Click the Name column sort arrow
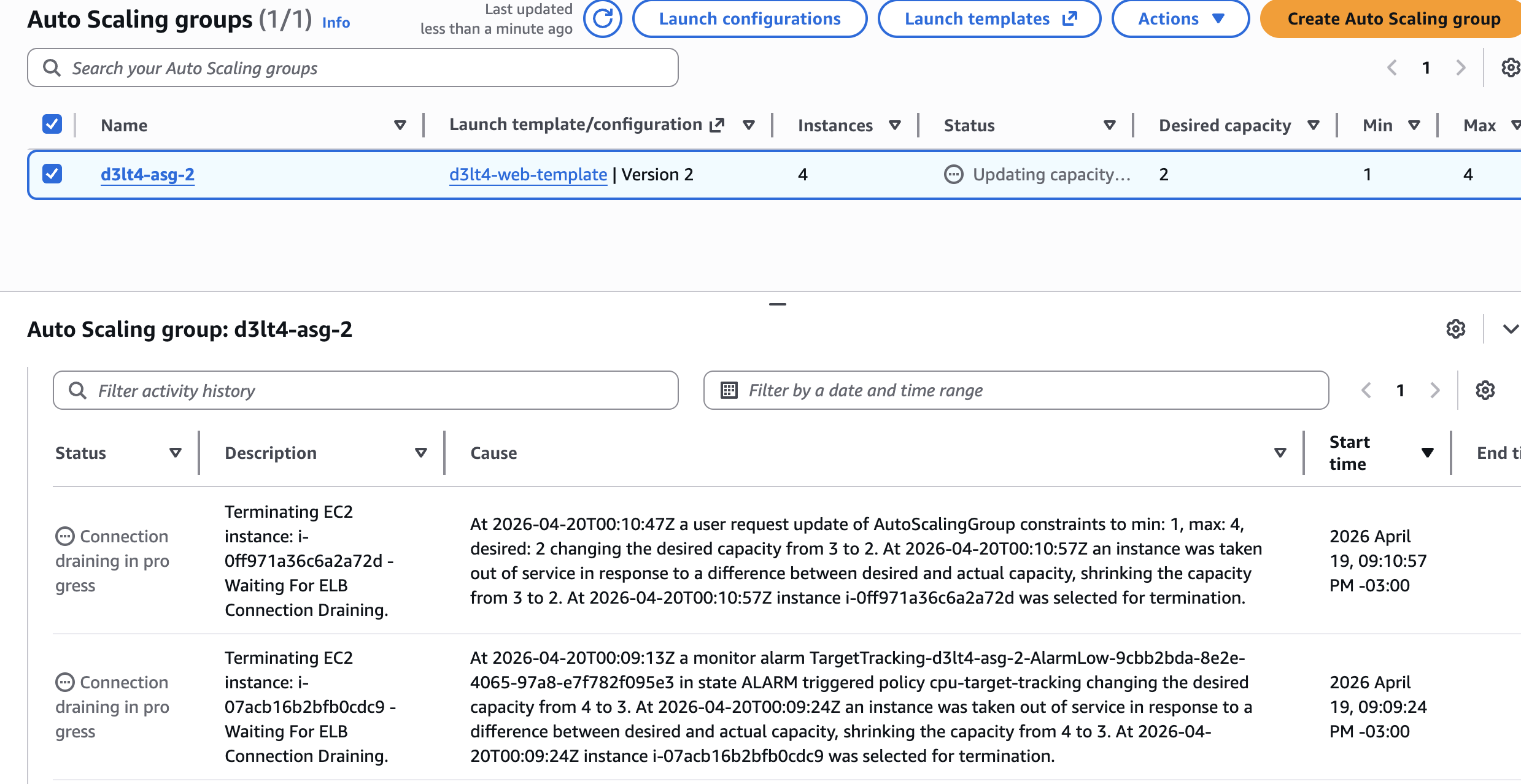Image resolution: width=1521 pixels, height=784 pixels. point(400,125)
